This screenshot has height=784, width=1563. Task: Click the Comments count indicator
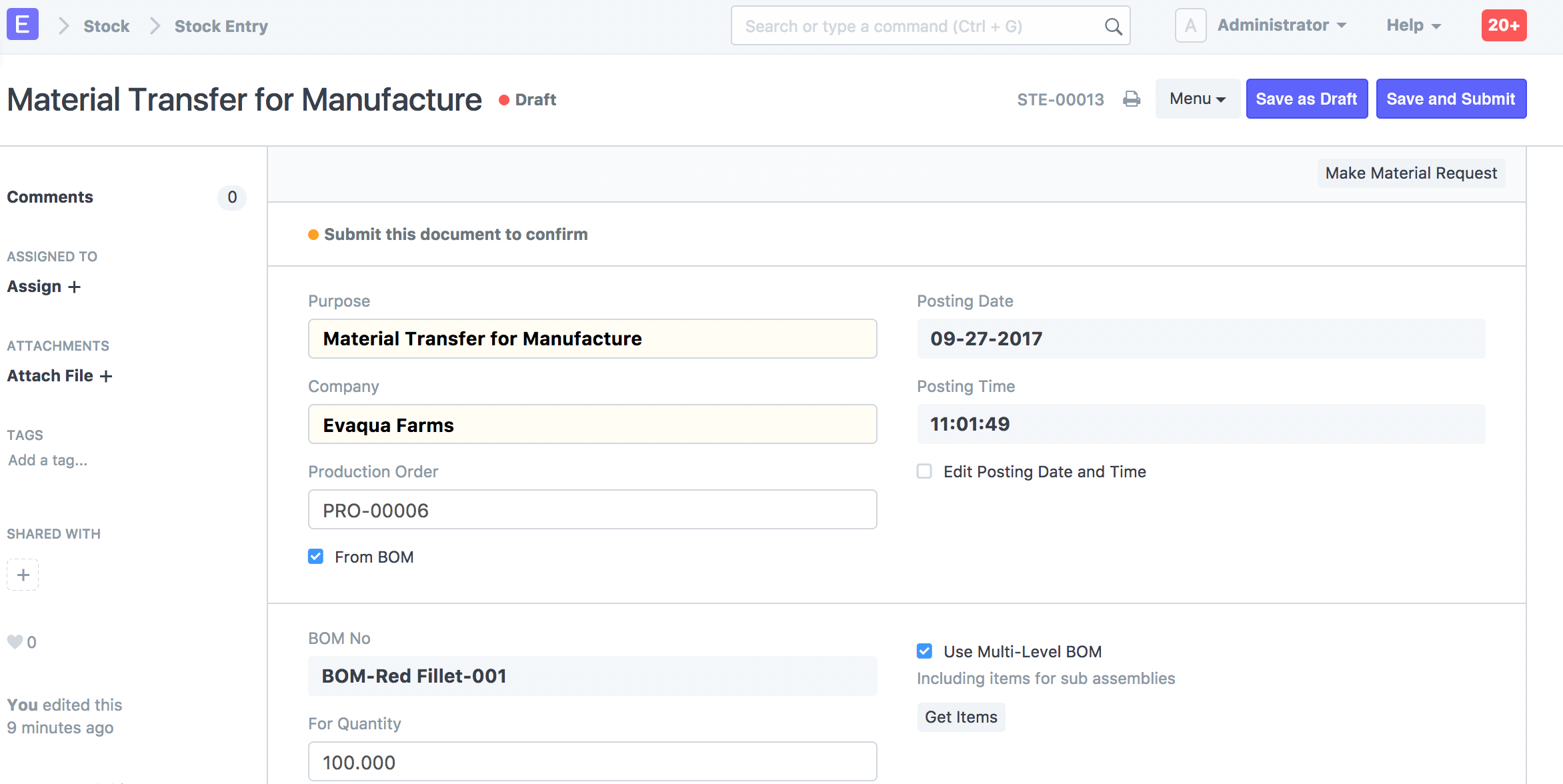231,197
